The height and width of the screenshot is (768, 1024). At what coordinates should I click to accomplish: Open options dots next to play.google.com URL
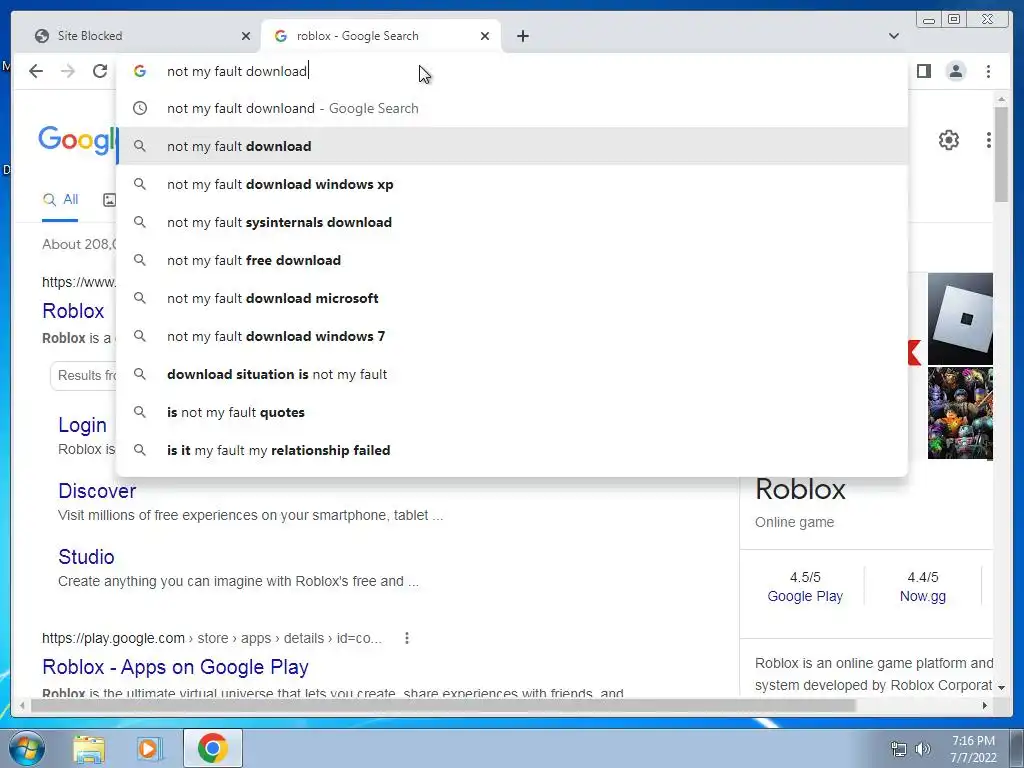point(407,638)
